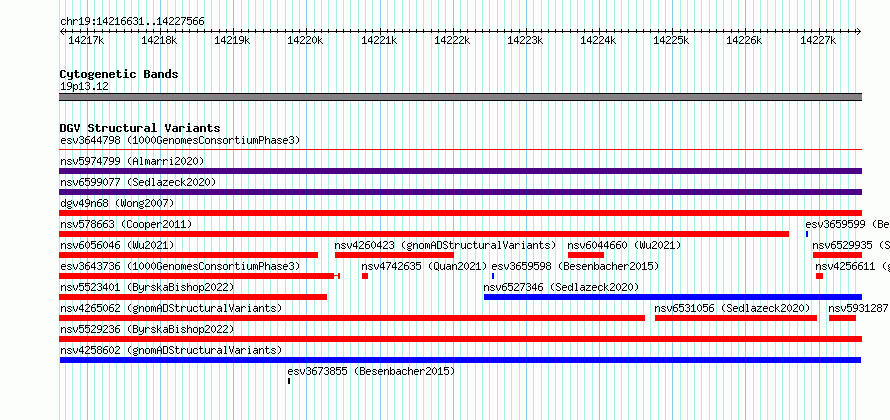Select the small red block under nsv4742635
The width and height of the screenshot is (890, 420).
[365, 276]
